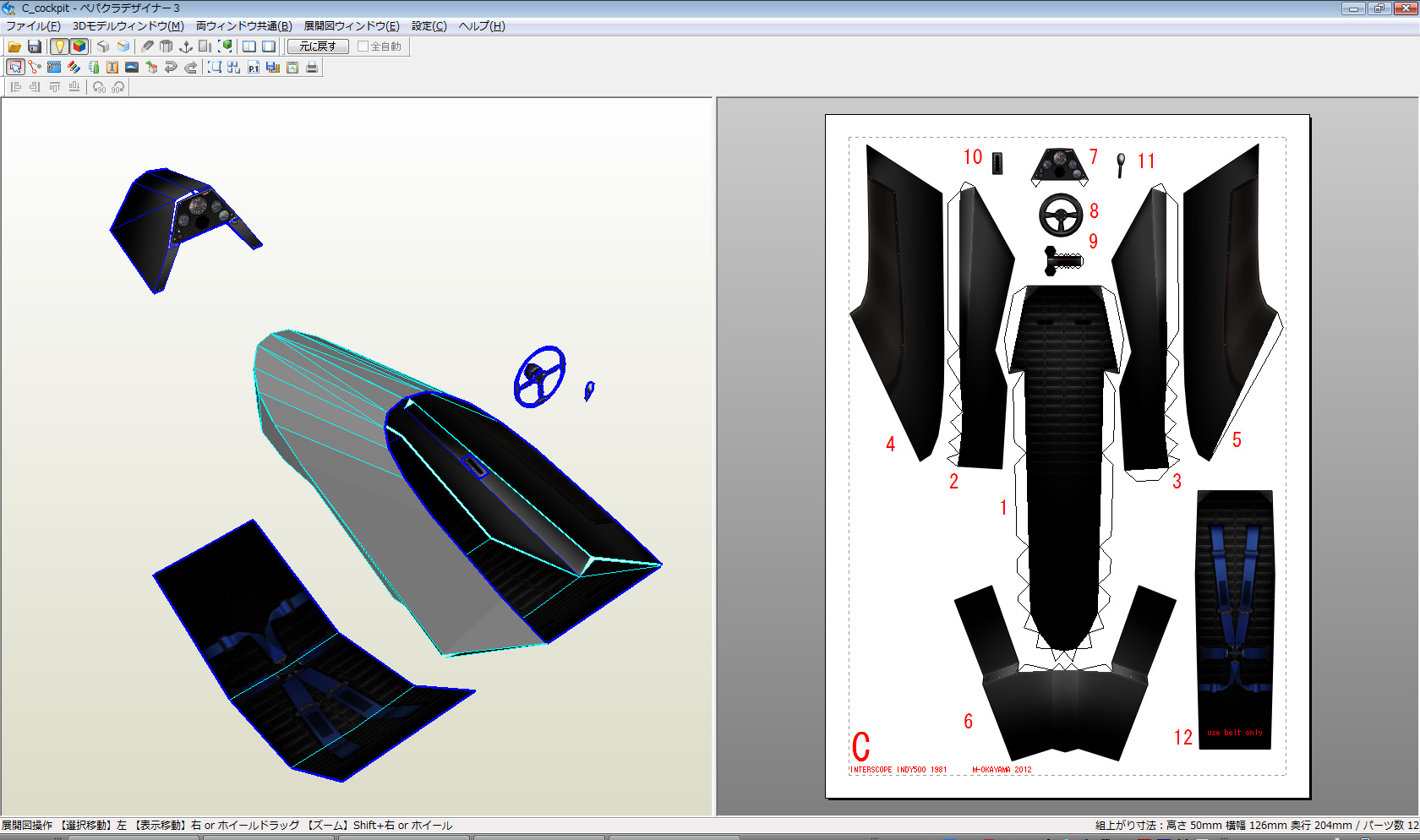Image resolution: width=1420 pixels, height=840 pixels.
Task: Click the blue box with orange edge icon
Action: click(123, 46)
